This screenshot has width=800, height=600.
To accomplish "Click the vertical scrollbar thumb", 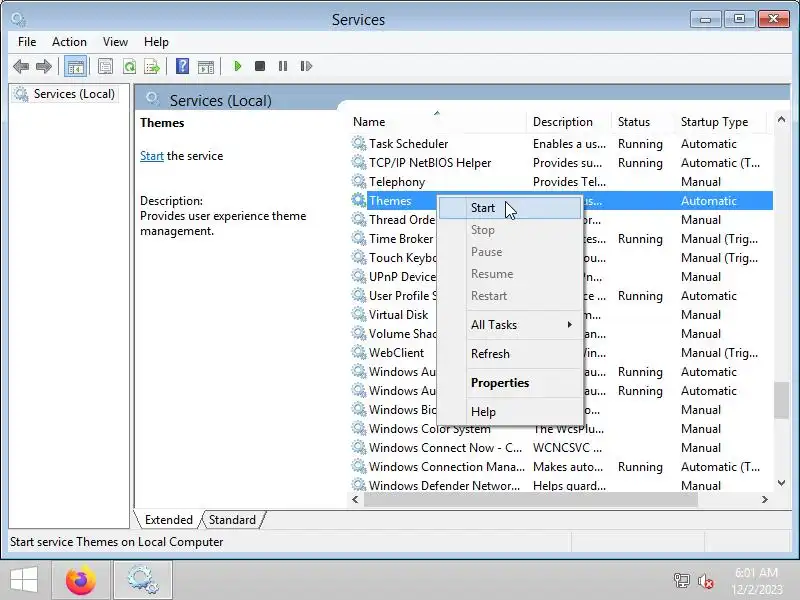I will (781, 401).
